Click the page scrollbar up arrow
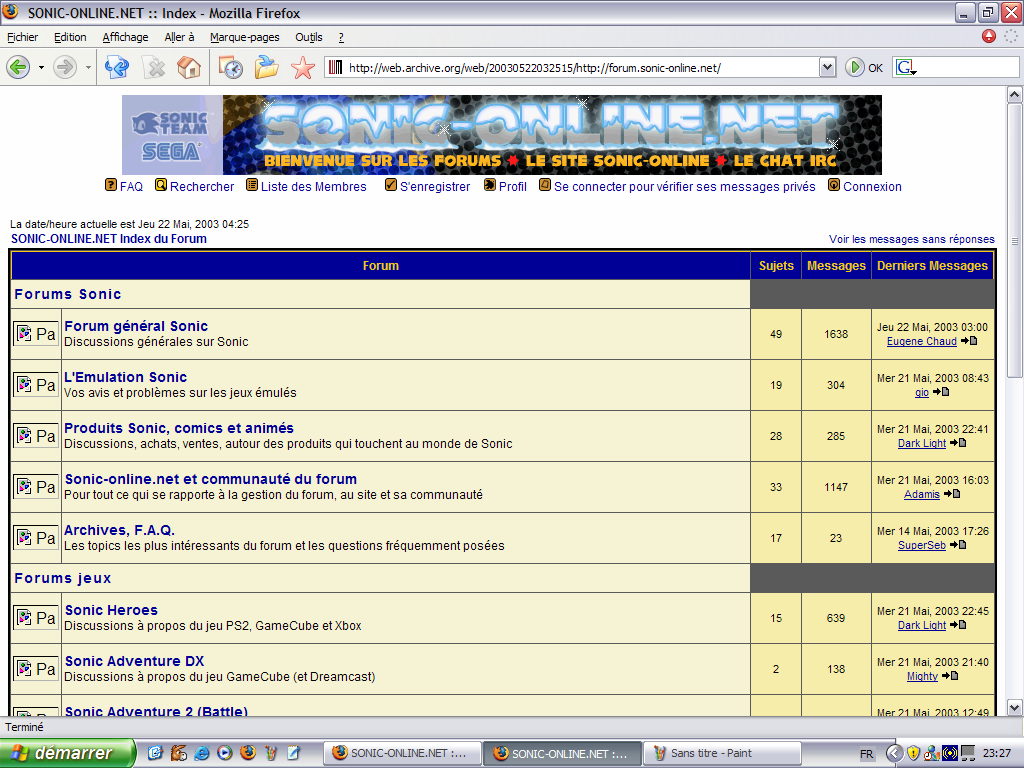 (1014, 95)
